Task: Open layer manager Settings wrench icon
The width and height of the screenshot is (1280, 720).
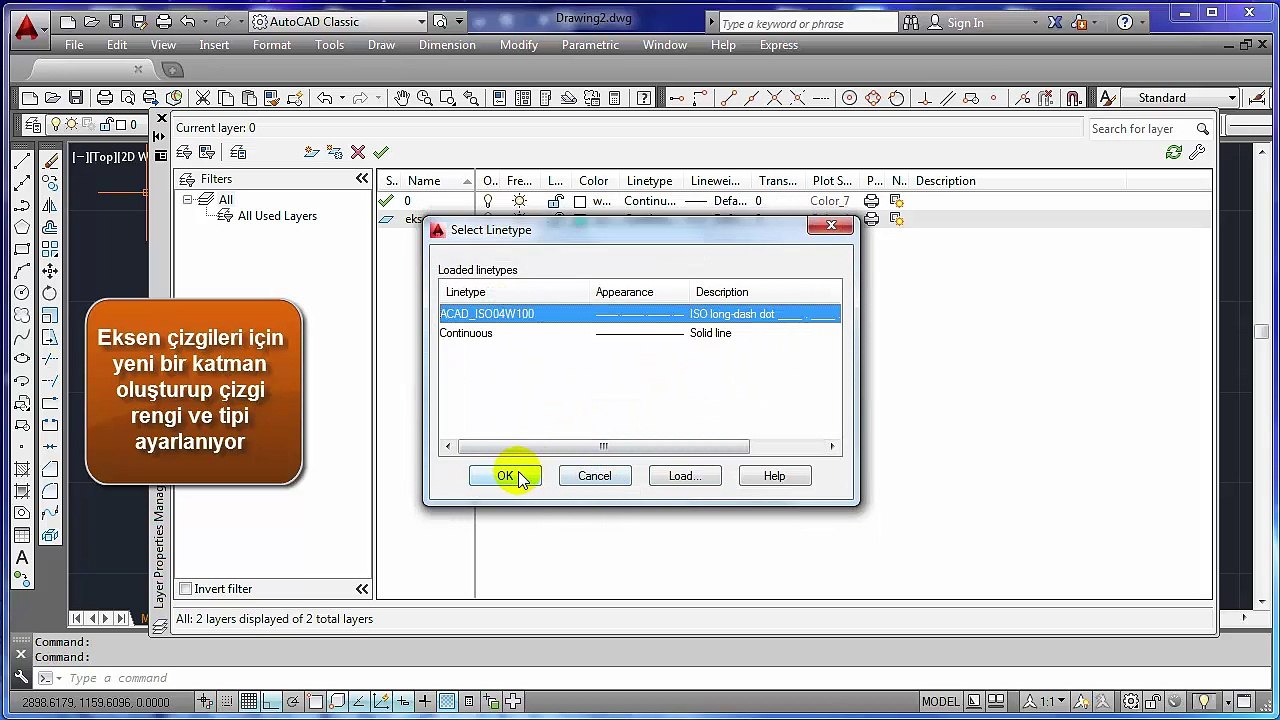Action: (1197, 152)
